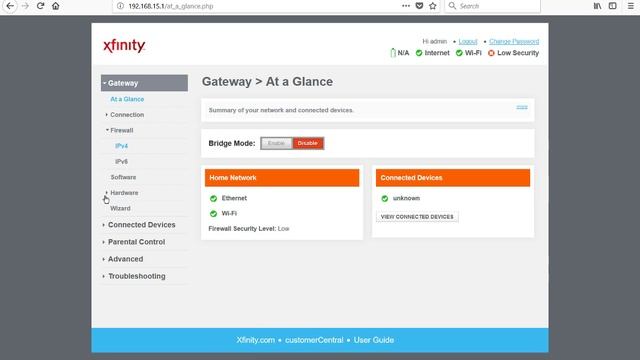Click the Ethernet green check icon
Screen dimensions: 640x360
coord(213,198)
